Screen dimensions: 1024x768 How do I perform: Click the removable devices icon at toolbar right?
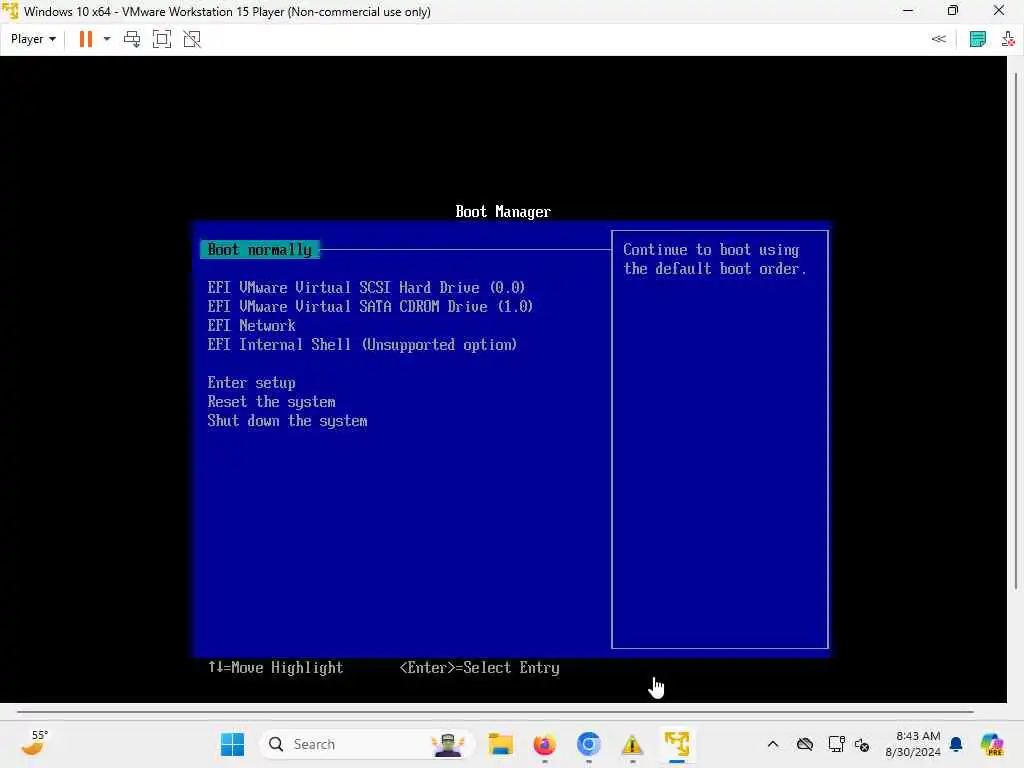(x=1008, y=39)
